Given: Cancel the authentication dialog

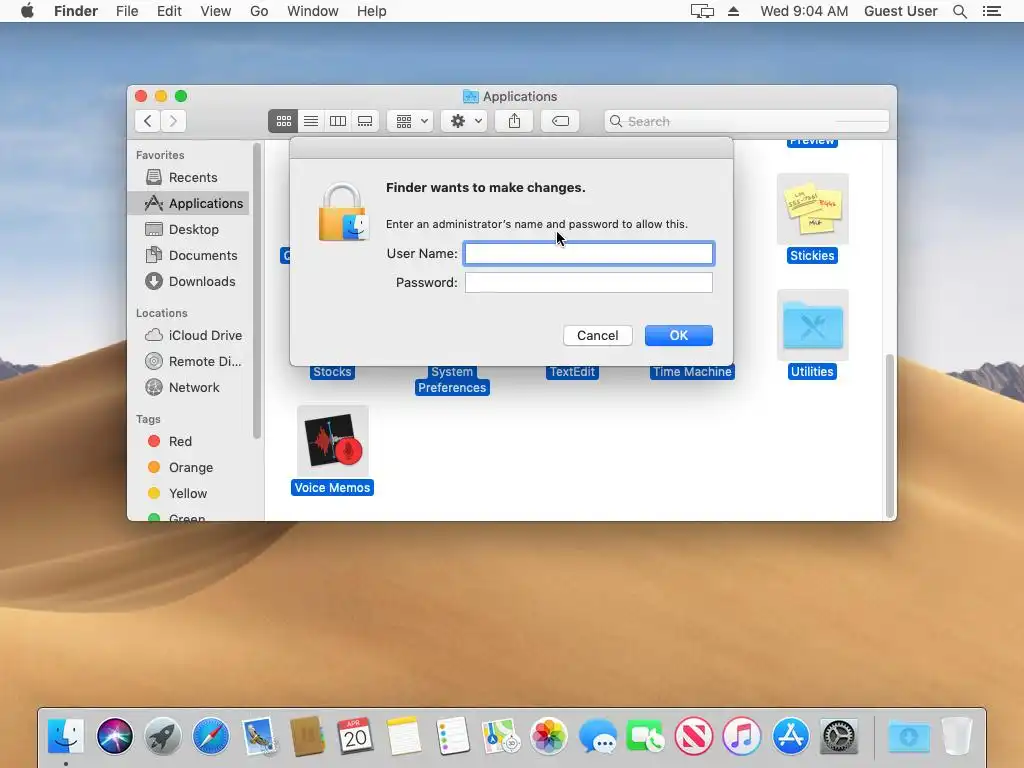Looking at the screenshot, I should tap(598, 335).
